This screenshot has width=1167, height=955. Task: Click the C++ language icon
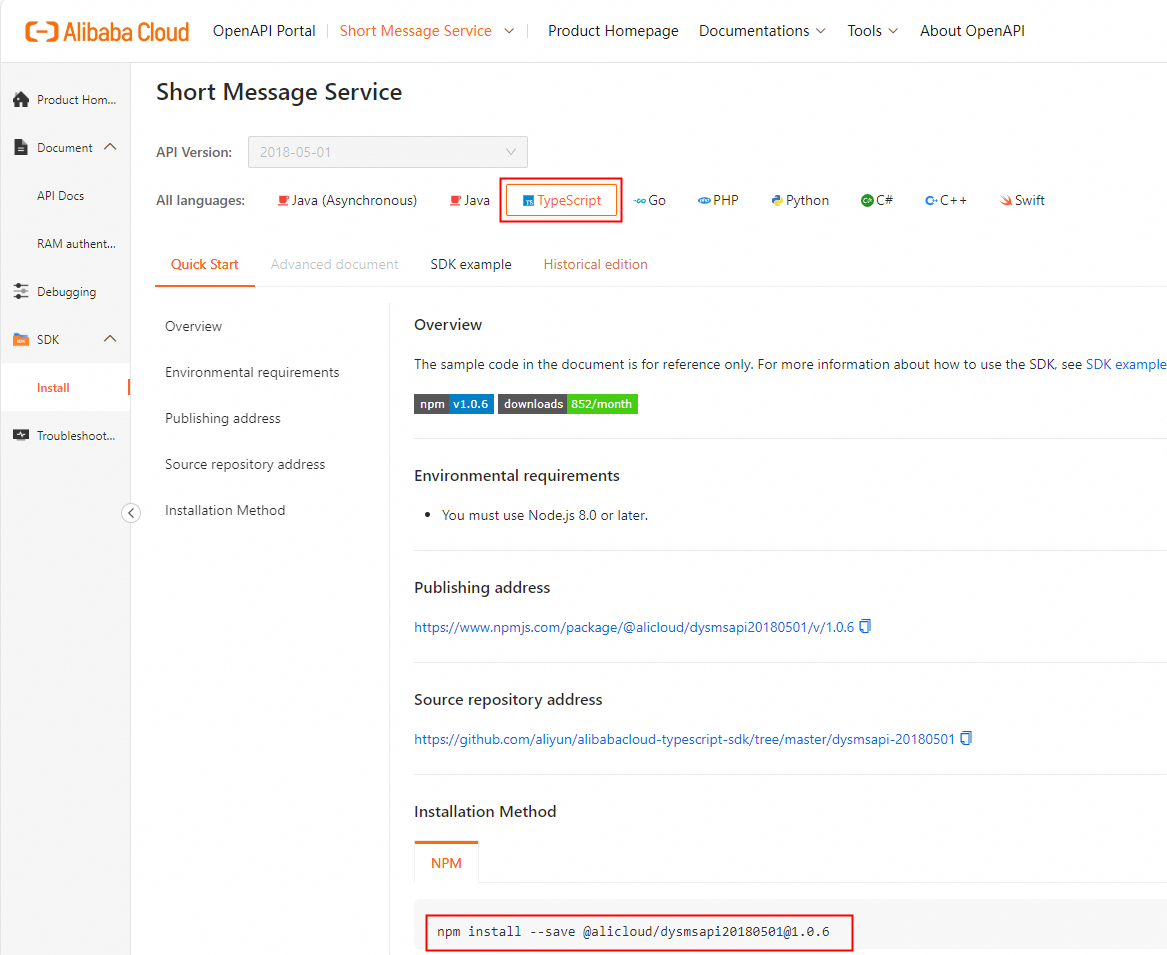[x=931, y=200]
